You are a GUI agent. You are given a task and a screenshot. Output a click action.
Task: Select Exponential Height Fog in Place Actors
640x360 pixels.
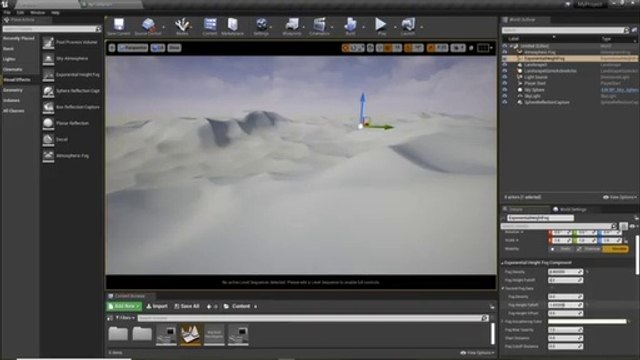point(71,75)
